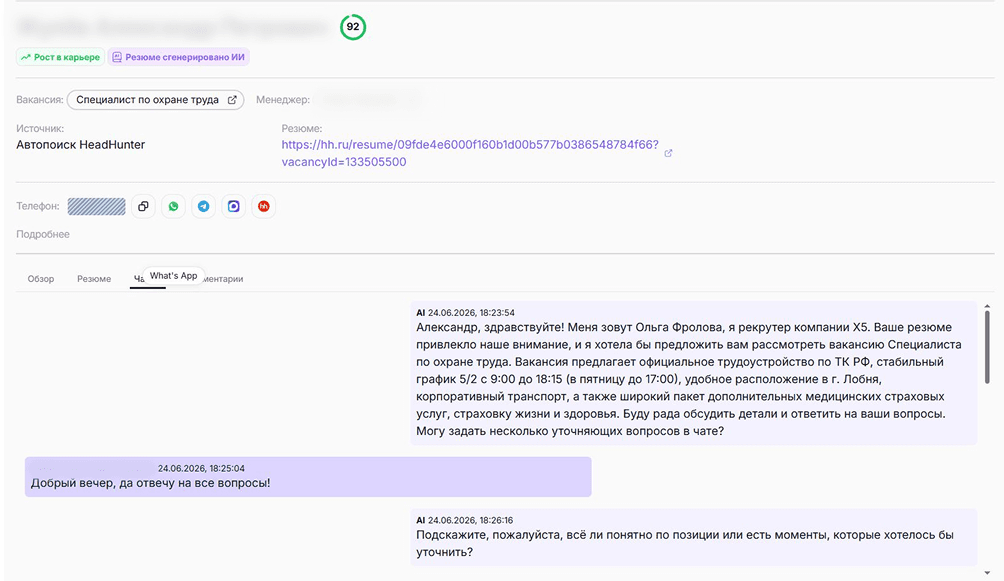Click the Резюме сгенерировано ИИ tag
Image resolution: width=1004 pixels, height=581 pixels.
pyautogui.click(x=179, y=57)
